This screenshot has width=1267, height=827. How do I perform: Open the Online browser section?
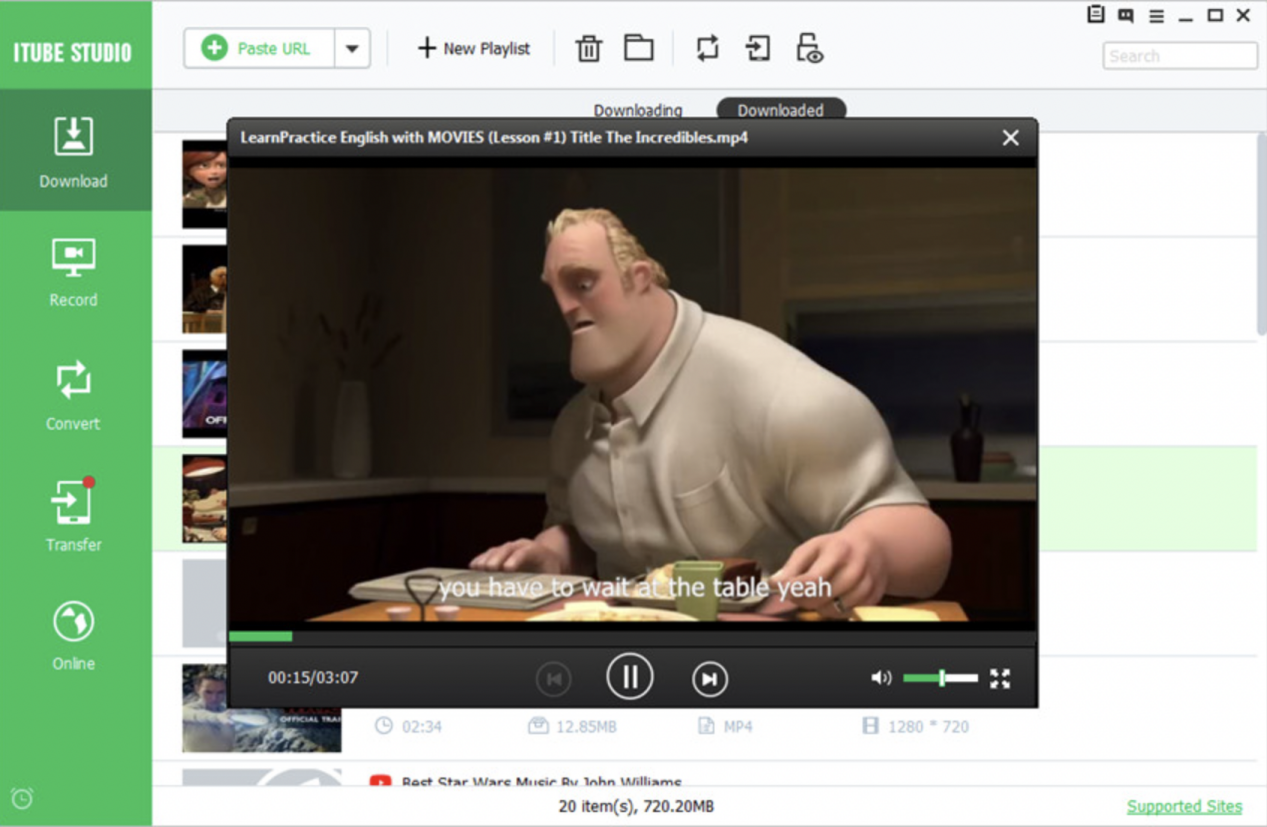[74, 635]
